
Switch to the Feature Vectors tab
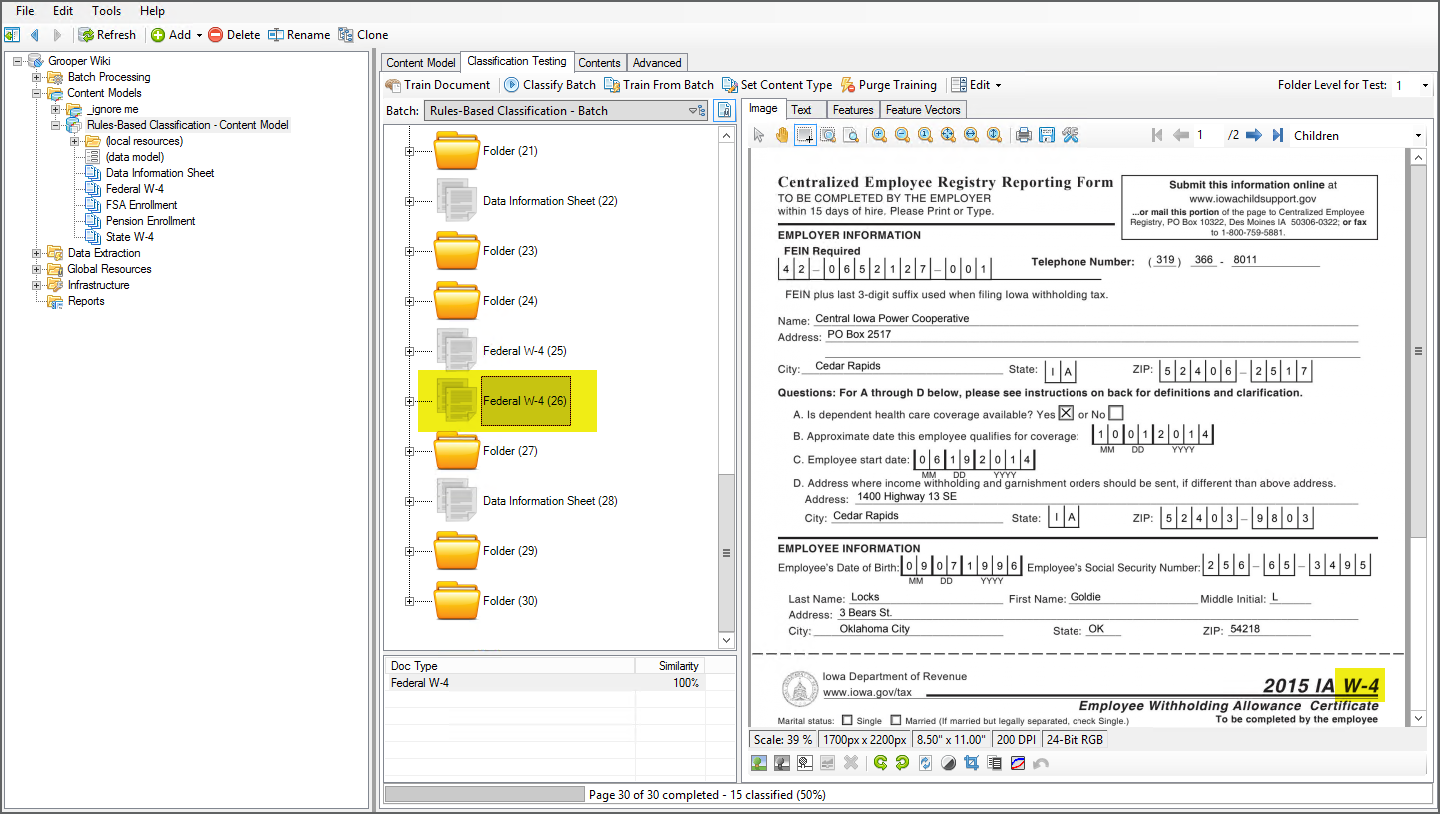[922, 110]
